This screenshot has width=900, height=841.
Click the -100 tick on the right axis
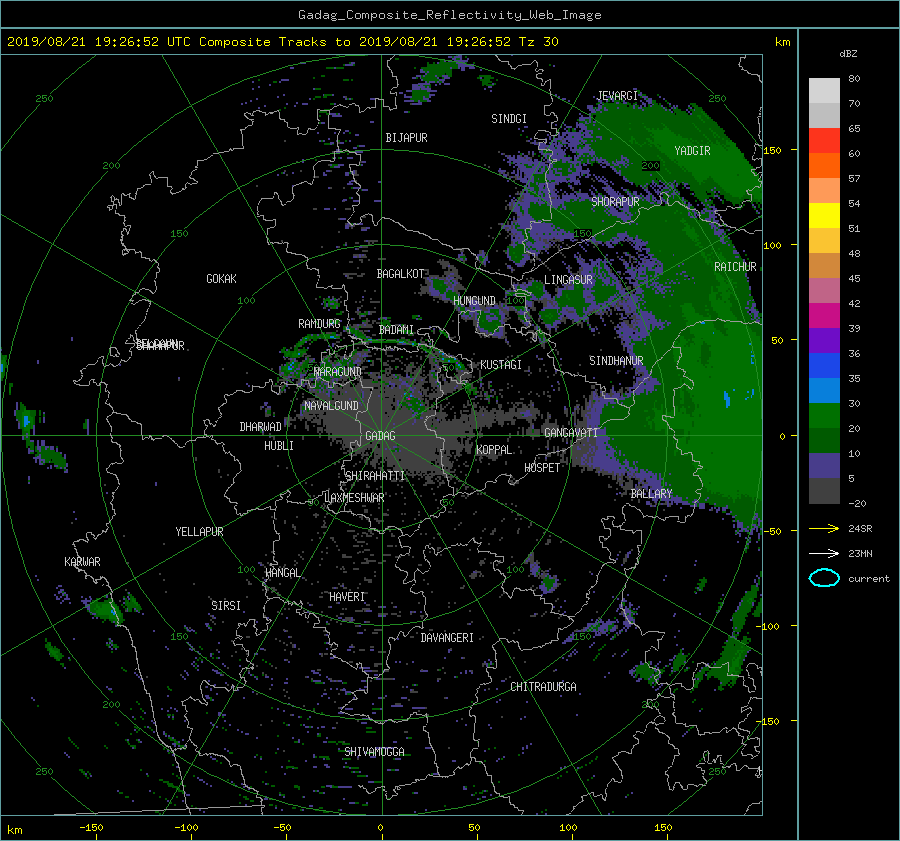[x=769, y=626]
